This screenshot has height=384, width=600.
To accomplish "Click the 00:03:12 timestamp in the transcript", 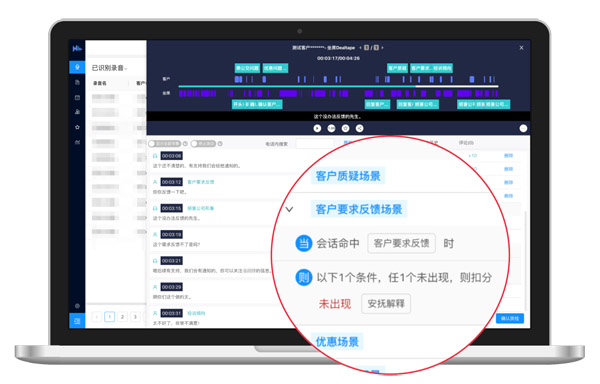I will tap(171, 182).
